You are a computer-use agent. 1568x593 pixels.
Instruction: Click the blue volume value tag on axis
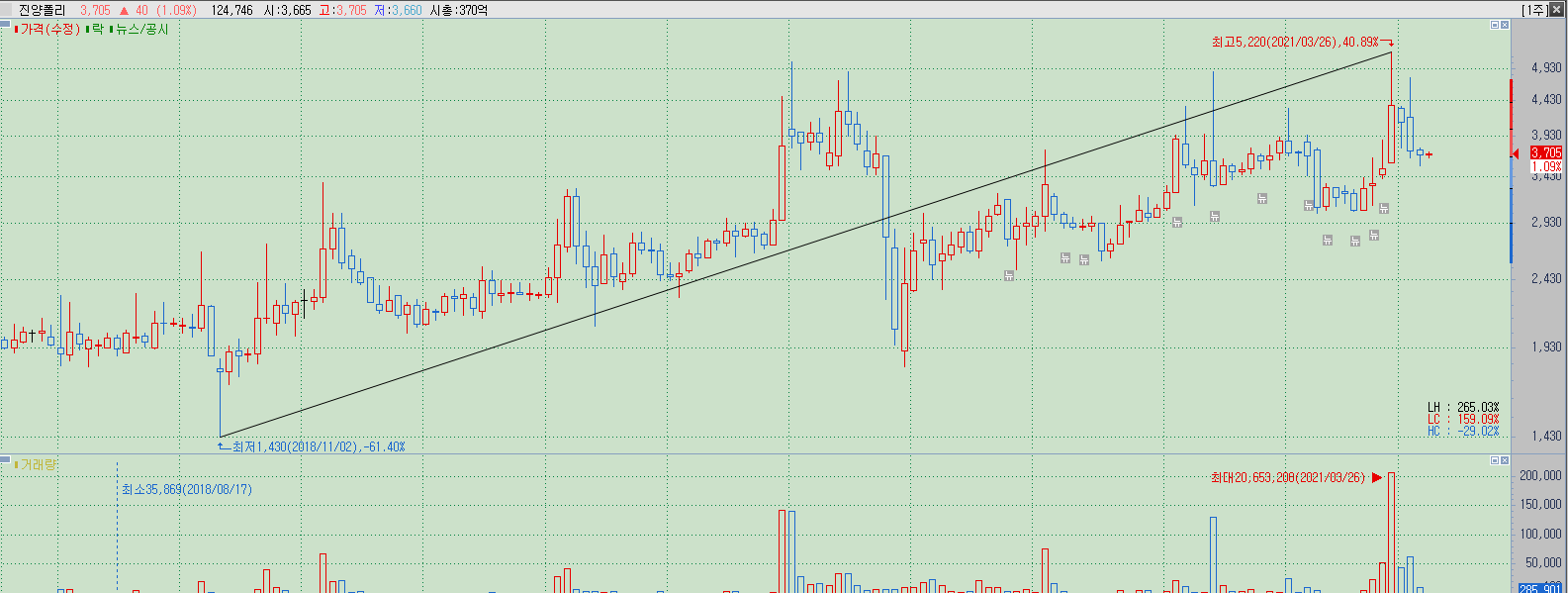(x=1540, y=588)
